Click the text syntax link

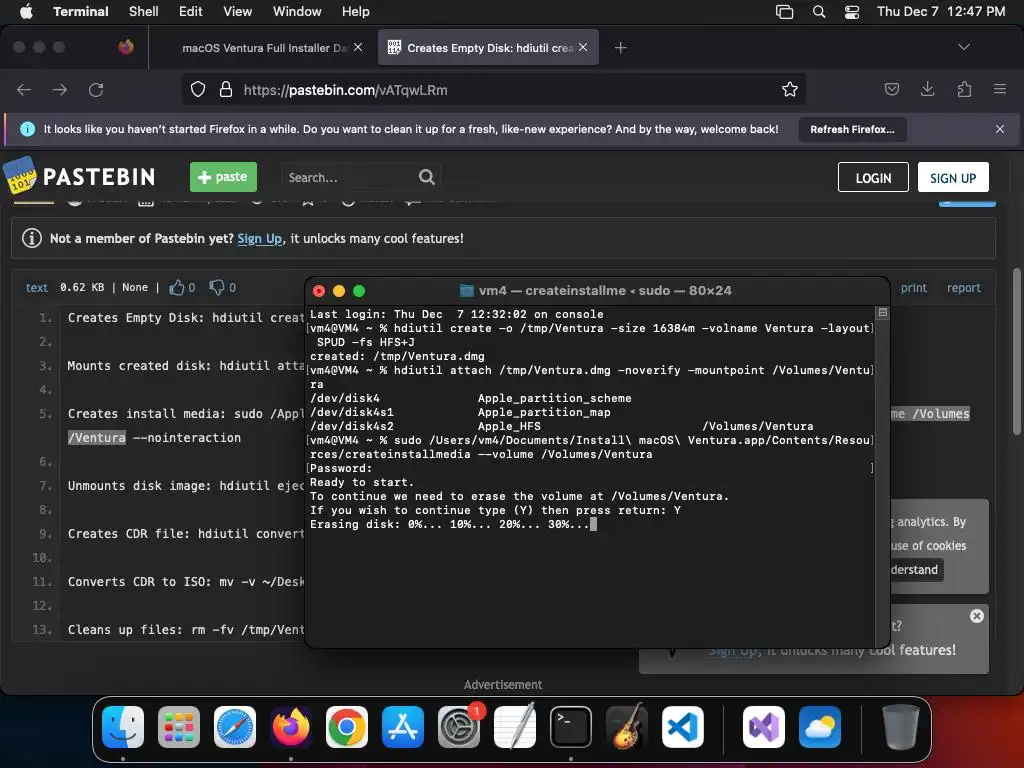pyautogui.click(x=37, y=287)
